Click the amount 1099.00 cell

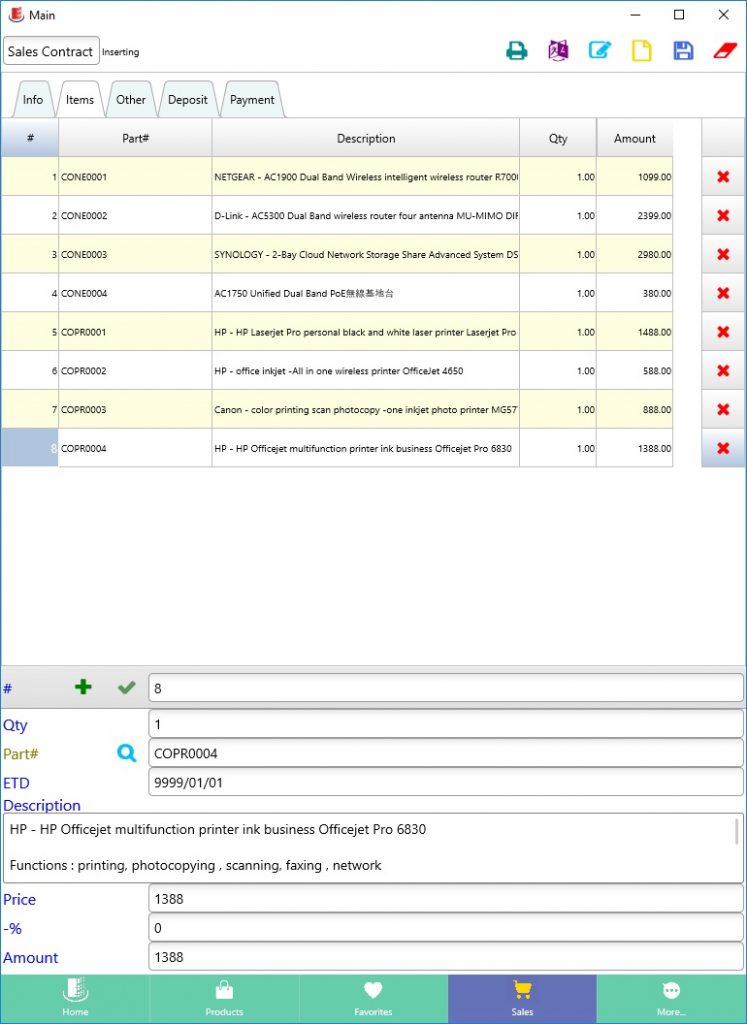coord(635,177)
